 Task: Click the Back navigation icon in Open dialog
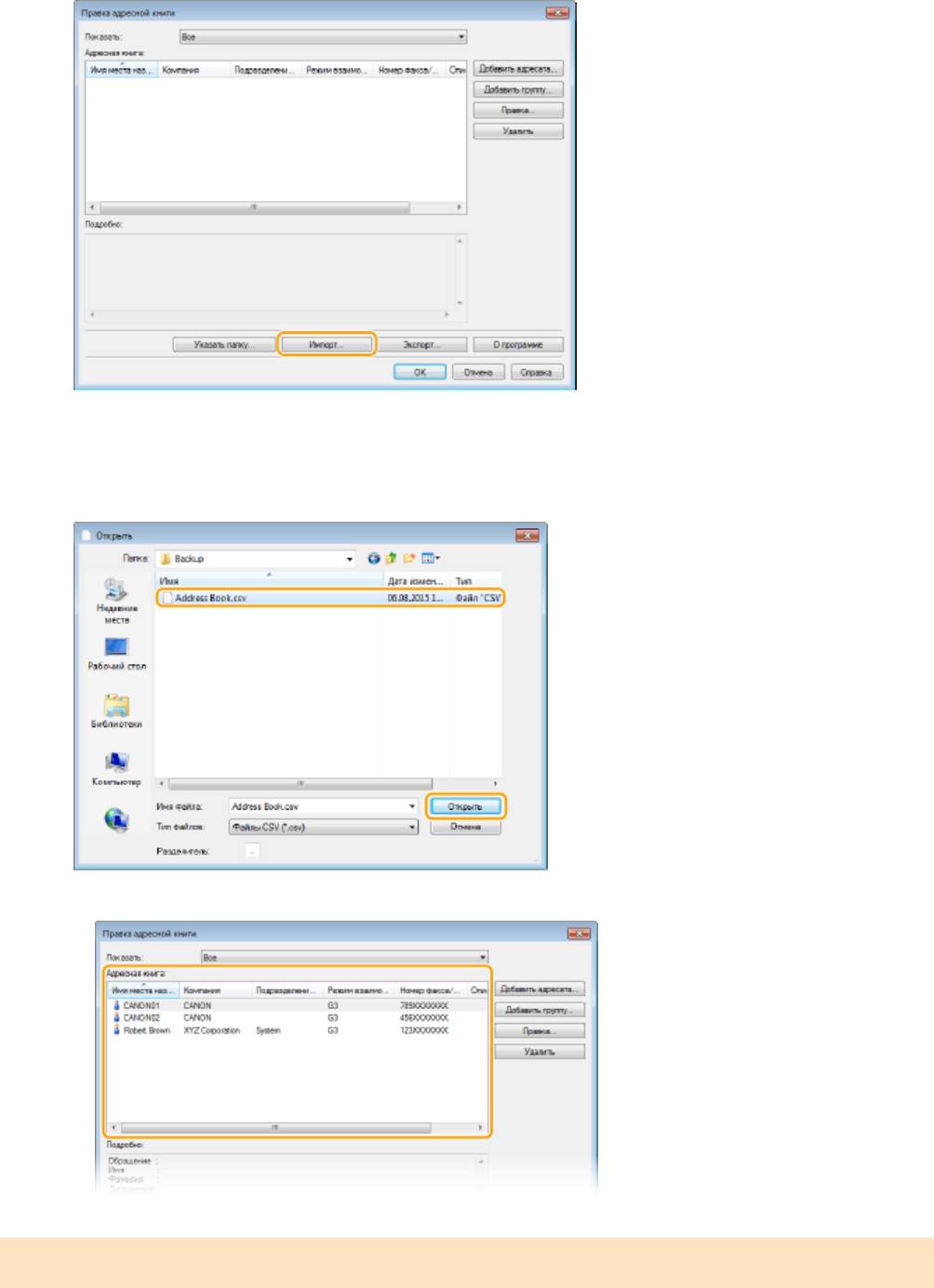(x=374, y=559)
